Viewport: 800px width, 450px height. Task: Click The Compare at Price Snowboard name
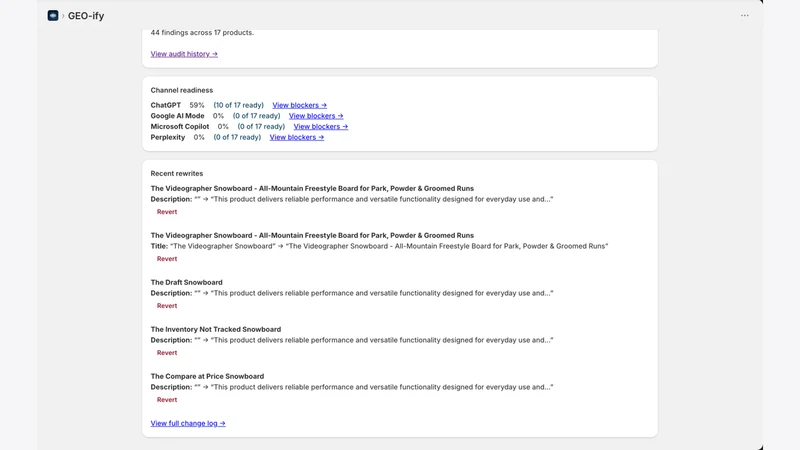click(x=207, y=376)
